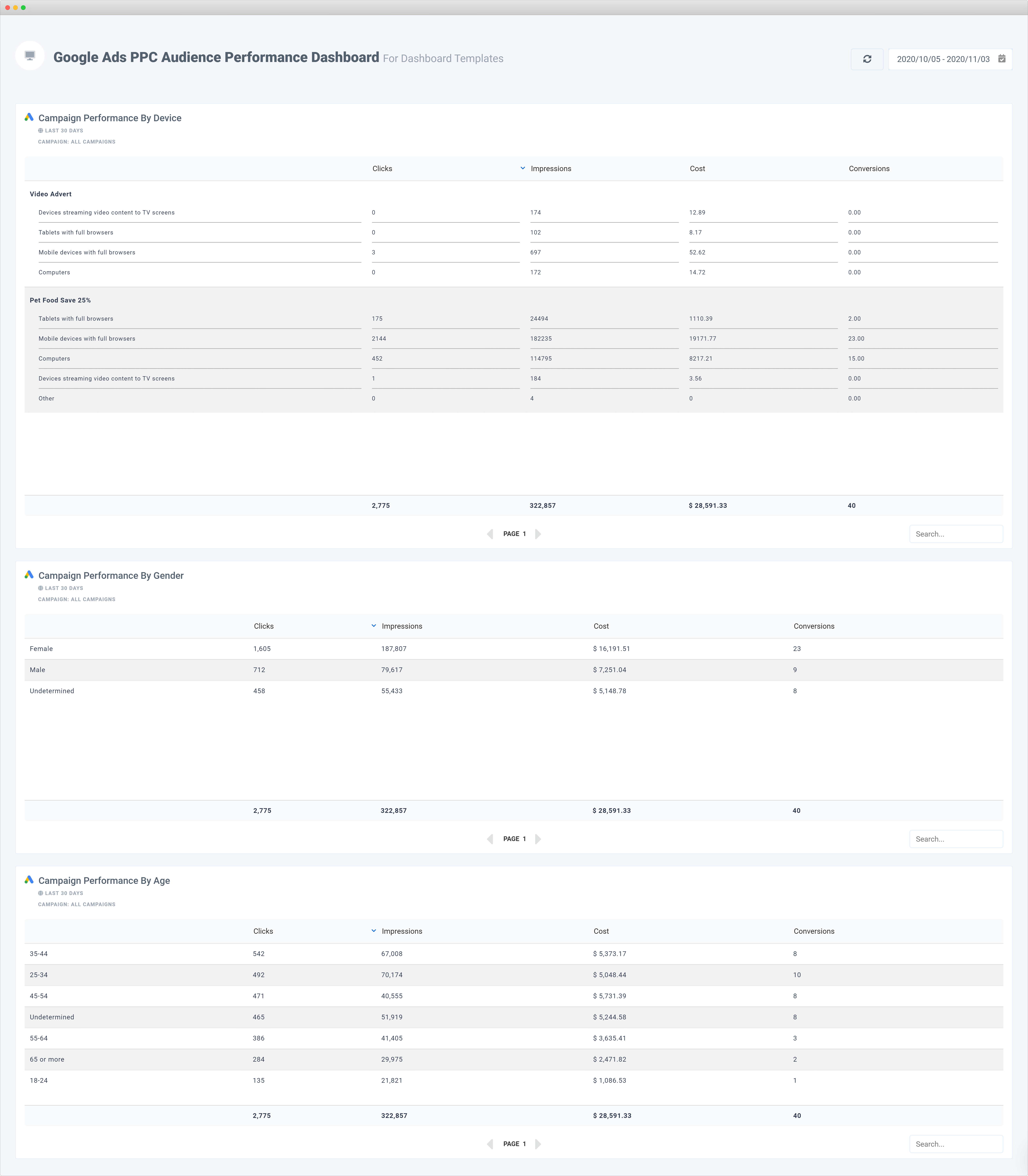1028x1176 pixels.
Task: Click globe icon under Performance By Device title
Action: click(x=41, y=131)
